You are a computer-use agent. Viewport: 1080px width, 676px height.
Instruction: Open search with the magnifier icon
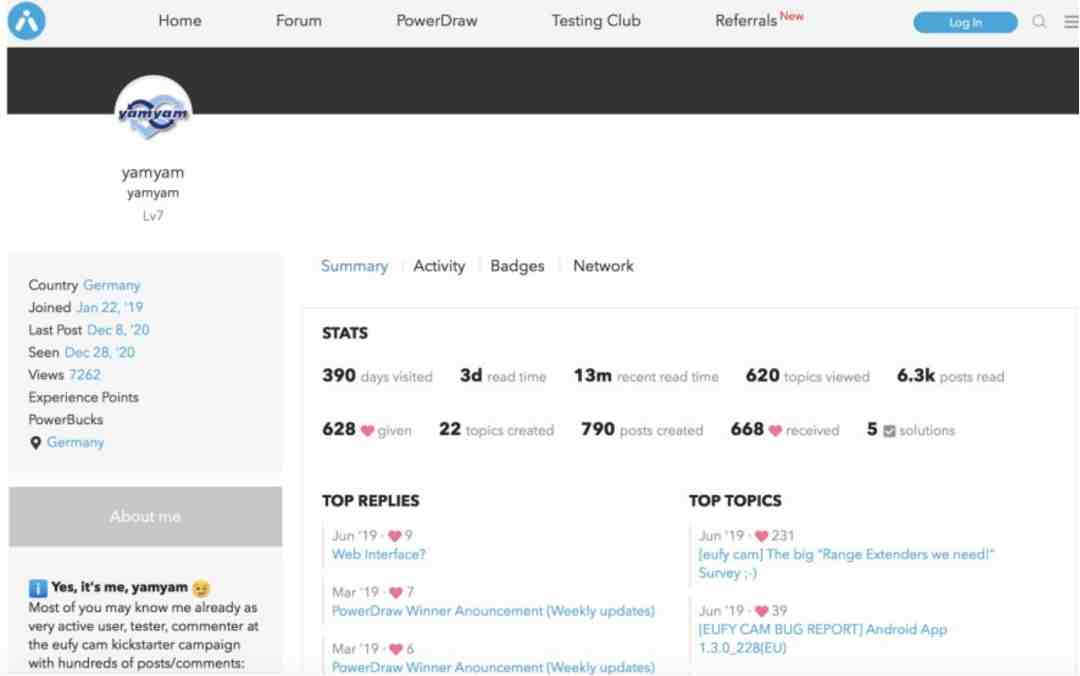click(1039, 22)
